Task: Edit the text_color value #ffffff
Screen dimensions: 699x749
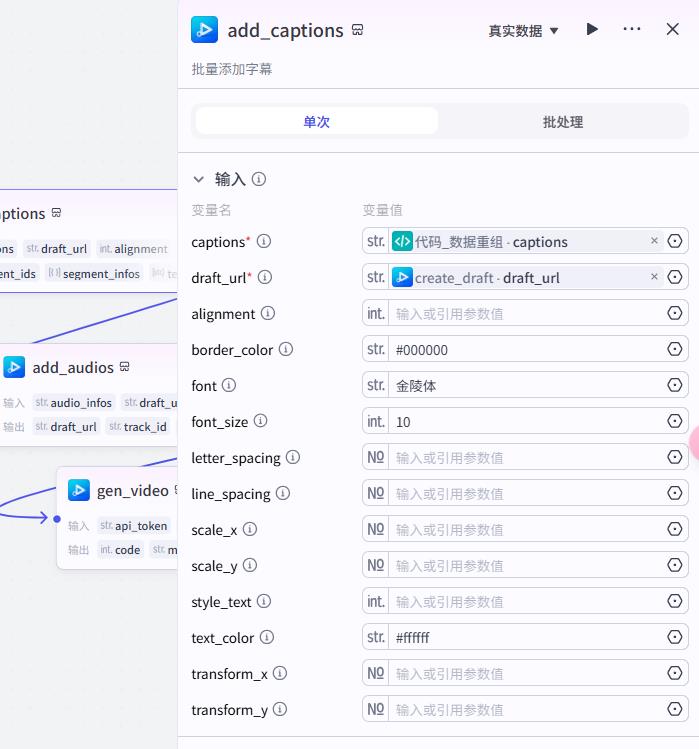Action: click(x=526, y=637)
